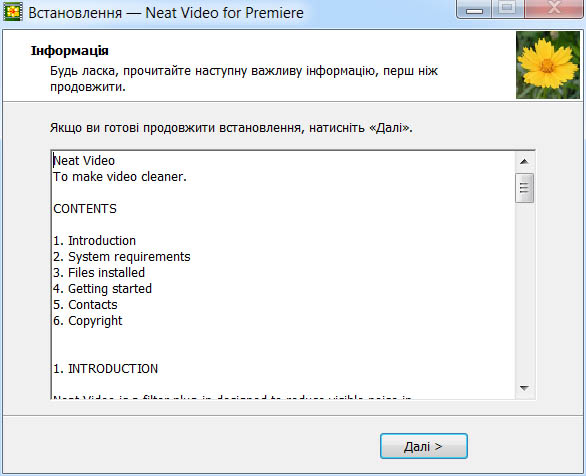The image size is (586, 476).
Task: Click the readme scrollbar thumb
Action: (524, 188)
